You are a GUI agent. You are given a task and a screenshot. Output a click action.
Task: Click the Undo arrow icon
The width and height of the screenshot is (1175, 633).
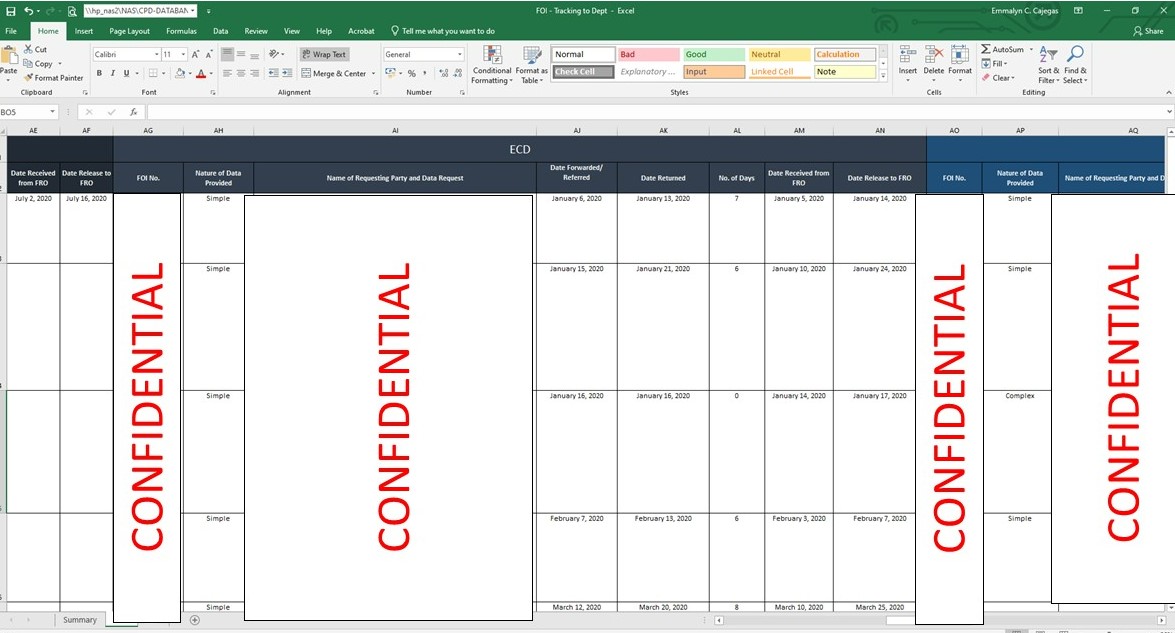28,11
